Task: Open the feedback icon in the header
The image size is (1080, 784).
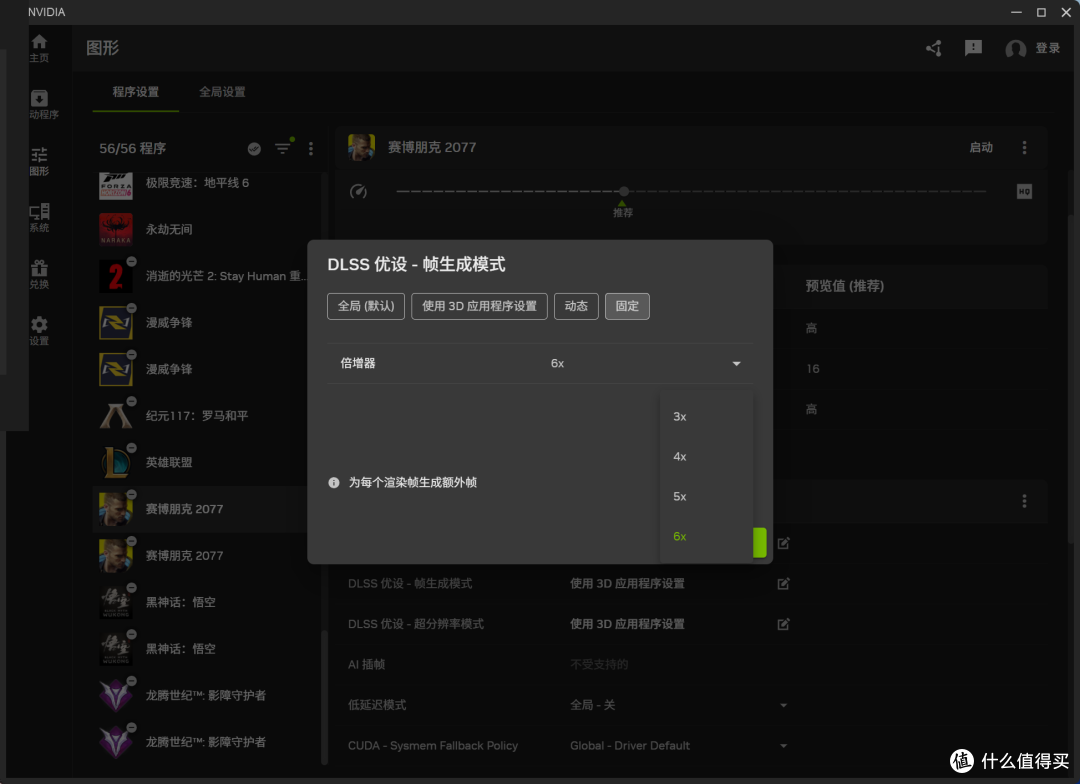Action: tap(973, 48)
